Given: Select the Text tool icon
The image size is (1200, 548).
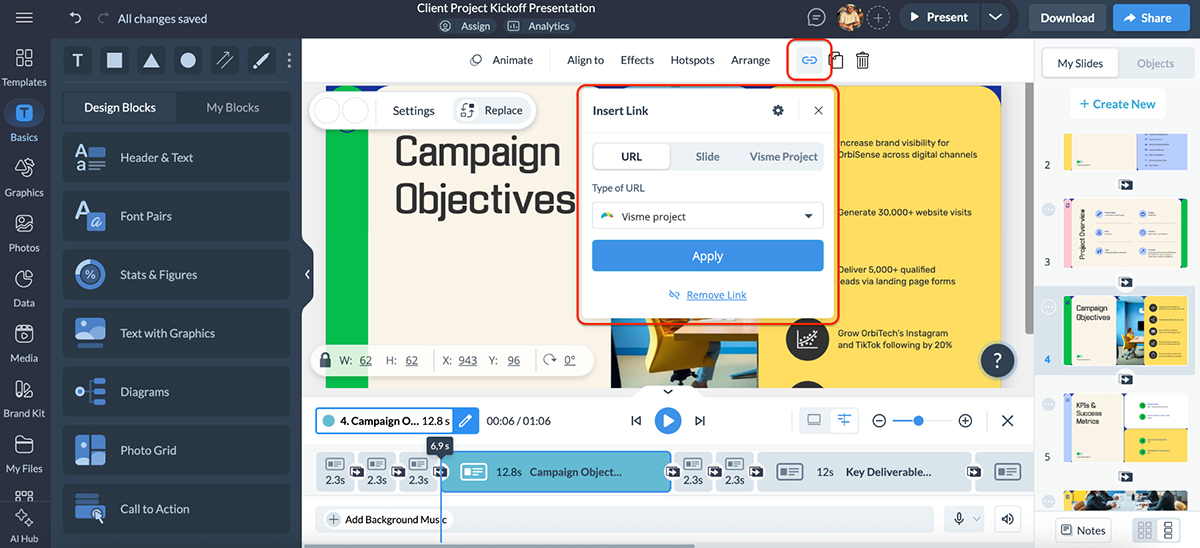Looking at the screenshot, I should pyautogui.click(x=78, y=61).
